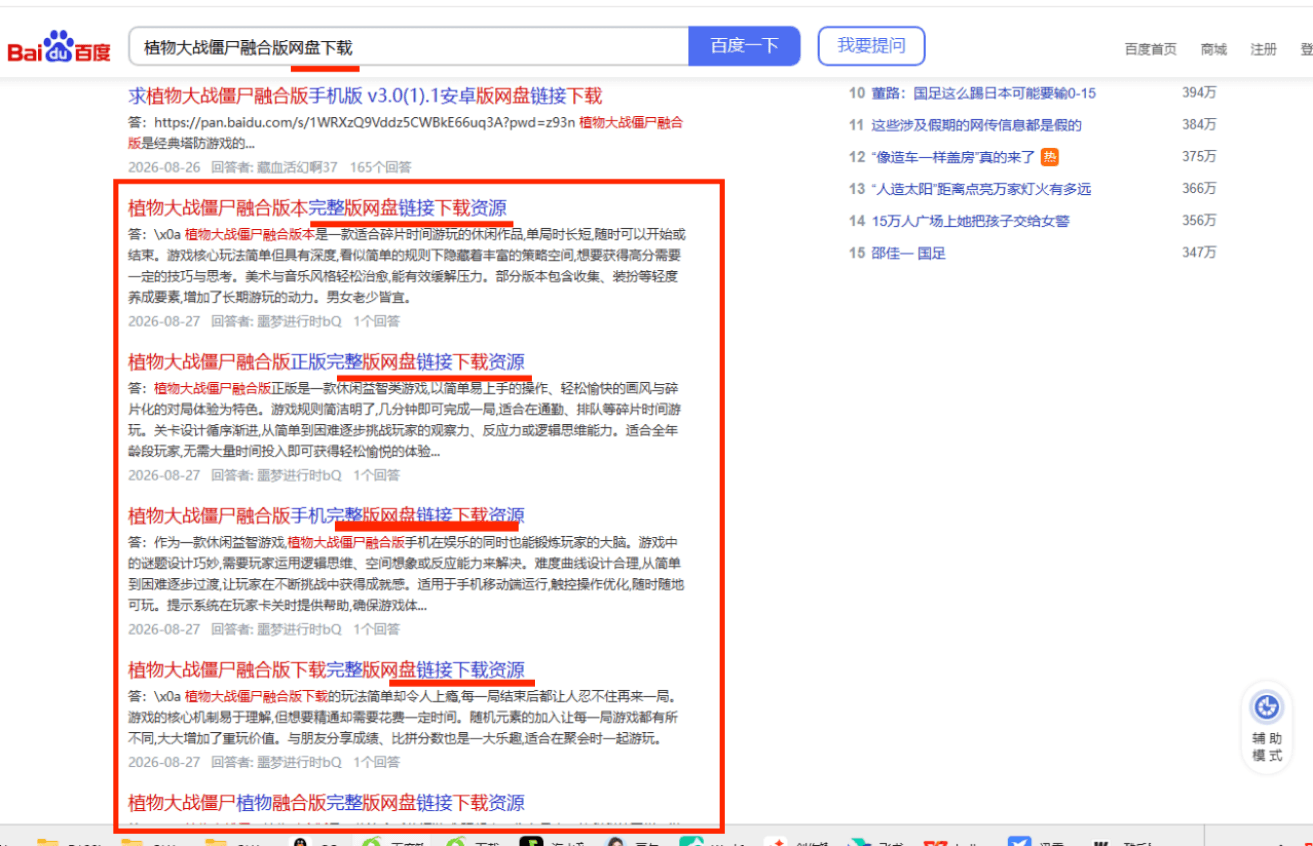Click the 165个回答 answer count
This screenshot has width=1313, height=846.
click(380, 167)
